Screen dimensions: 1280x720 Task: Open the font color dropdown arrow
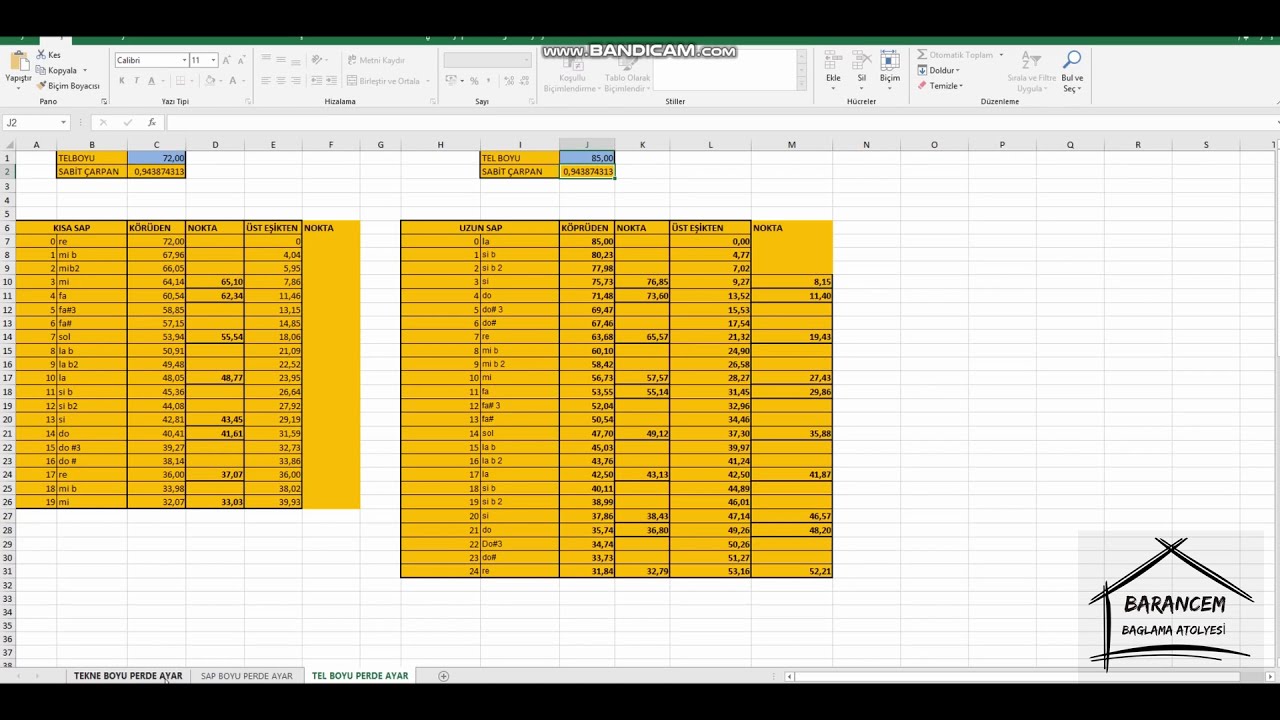click(x=243, y=81)
